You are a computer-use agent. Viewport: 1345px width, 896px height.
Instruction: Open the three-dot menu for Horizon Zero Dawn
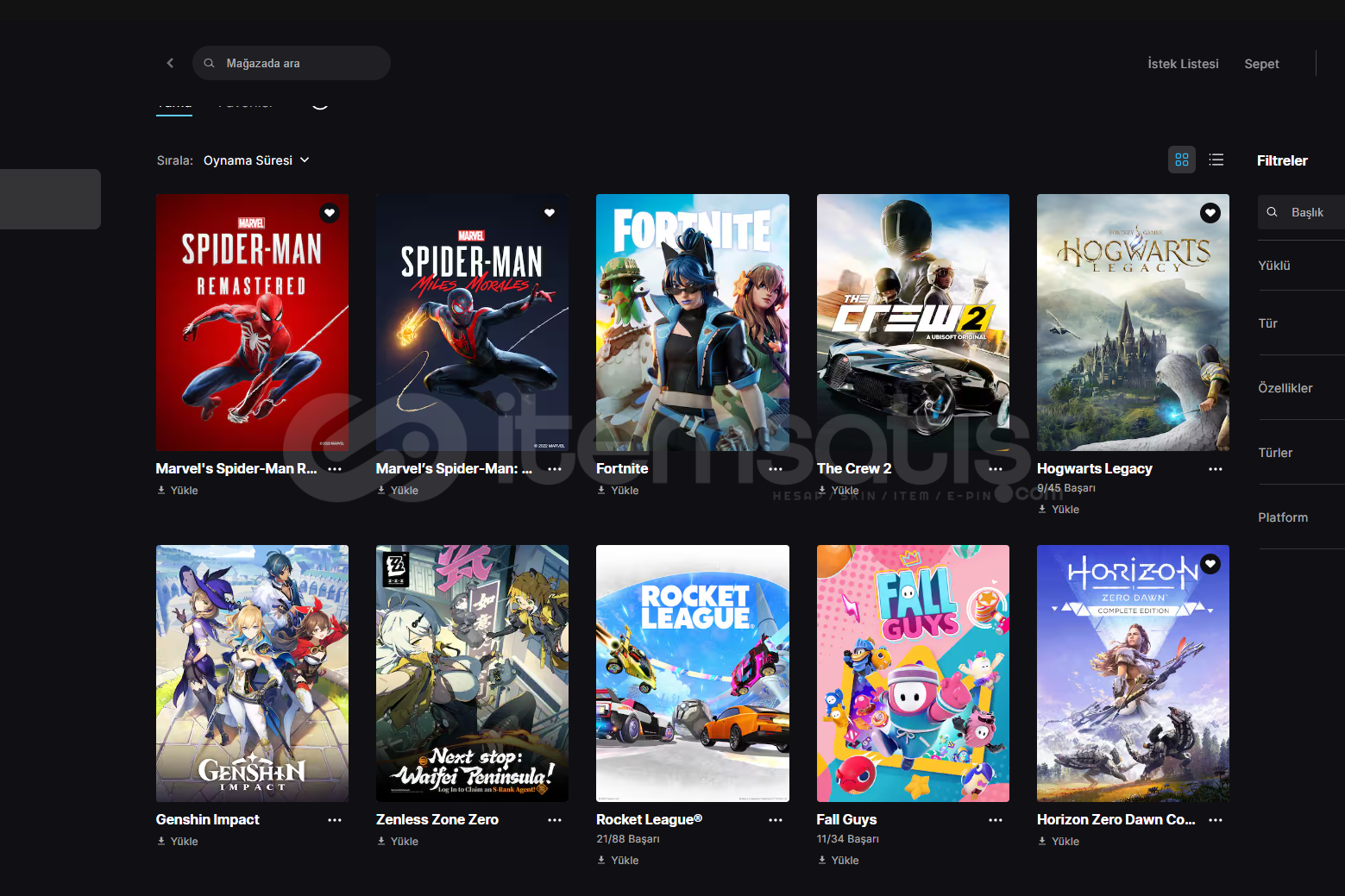point(1216,820)
